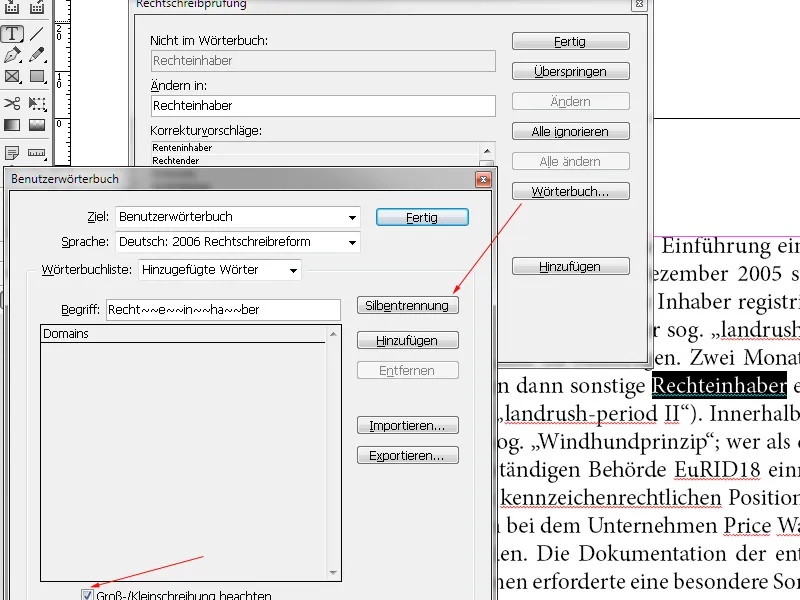Click the Alle ignorieren button
The height and width of the screenshot is (600, 800).
pyautogui.click(x=570, y=132)
